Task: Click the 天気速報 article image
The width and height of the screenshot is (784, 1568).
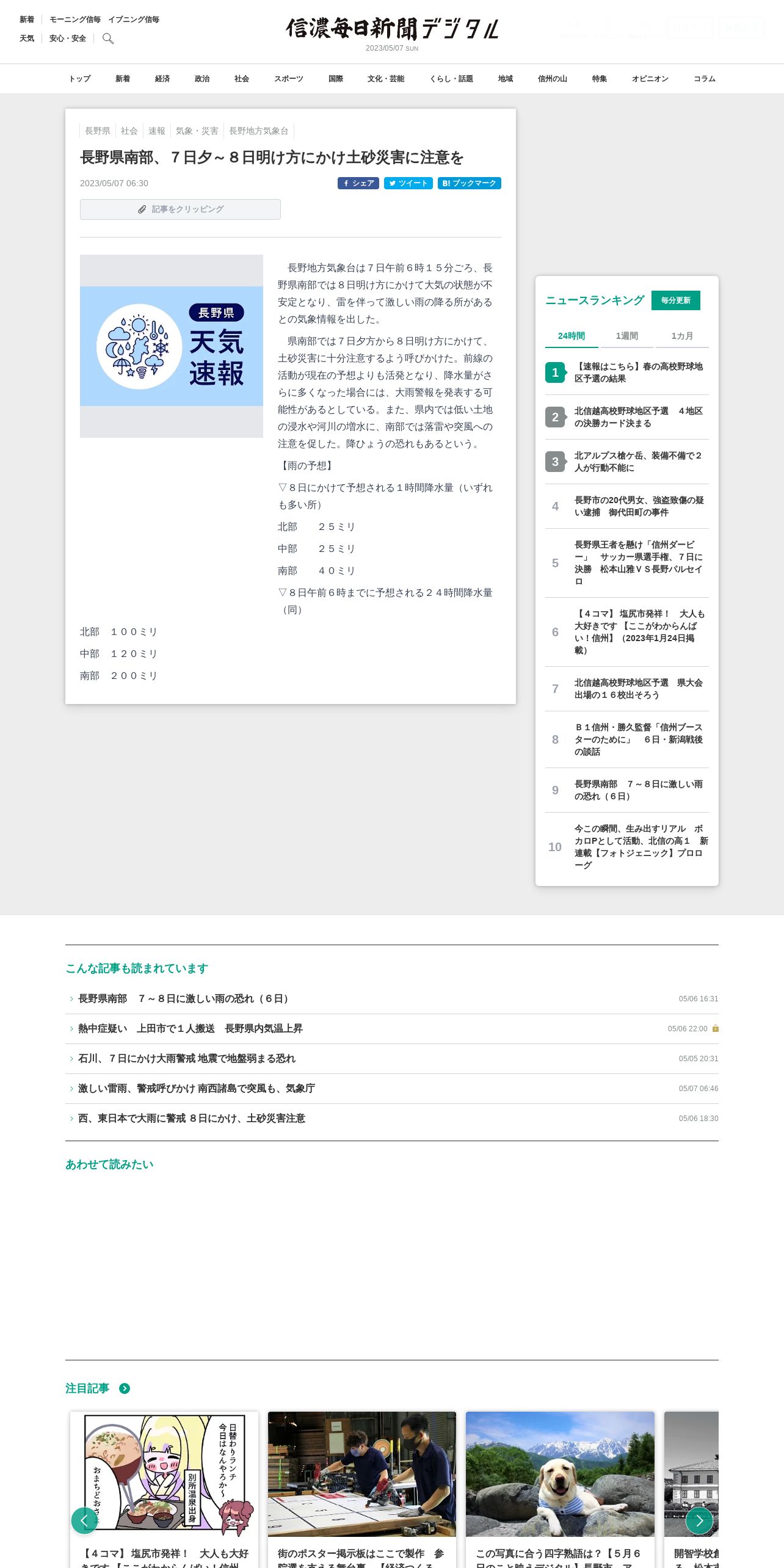Action: (172, 346)
